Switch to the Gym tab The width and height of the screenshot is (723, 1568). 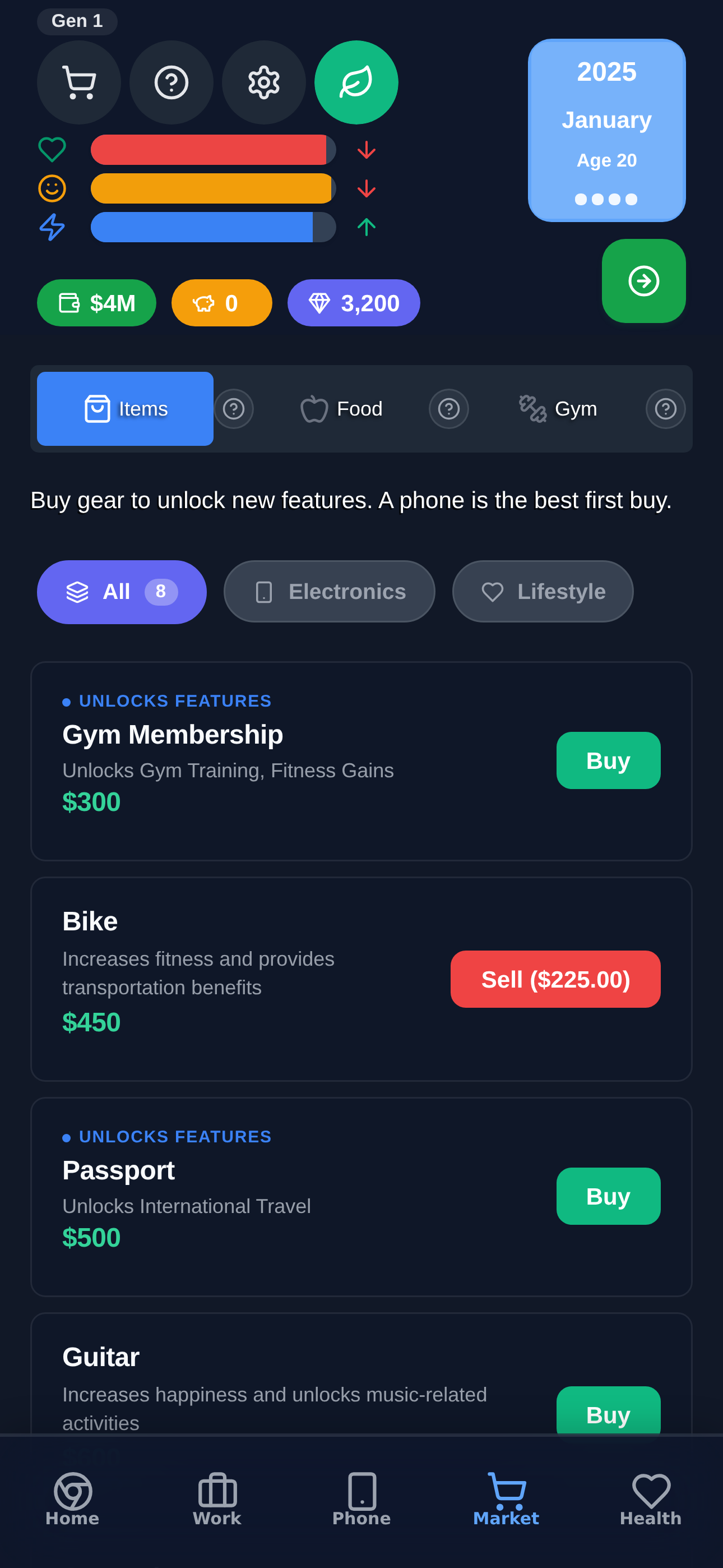[558, 409]
